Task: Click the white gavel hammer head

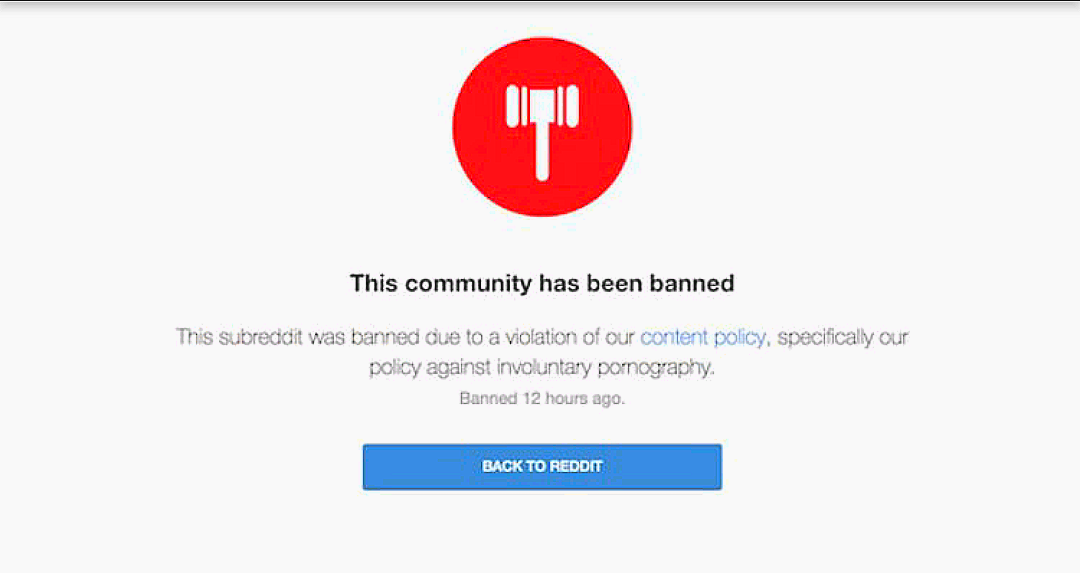Action: (x=542, y=107)
